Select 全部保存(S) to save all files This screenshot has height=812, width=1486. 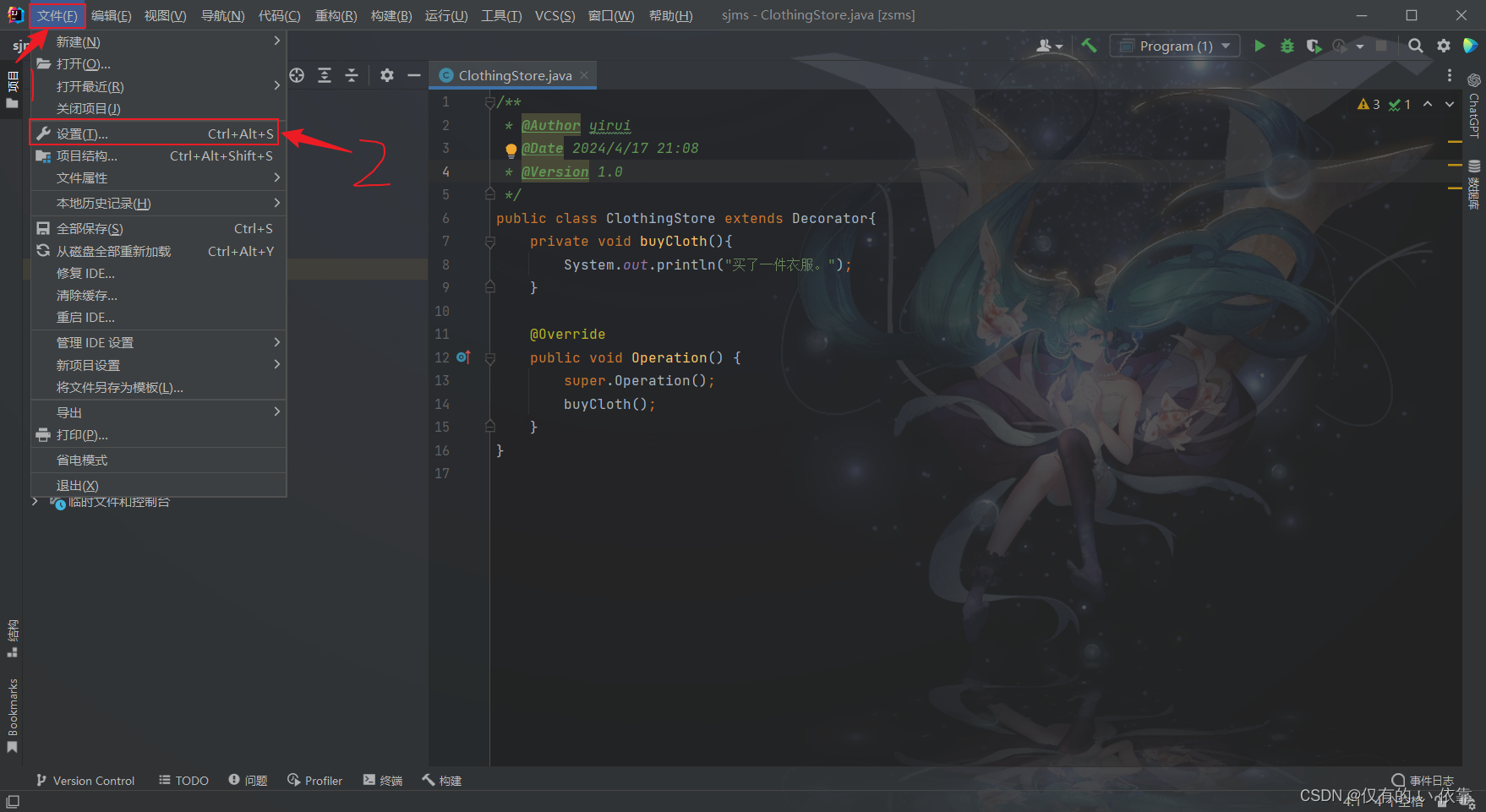coord(90,228)
